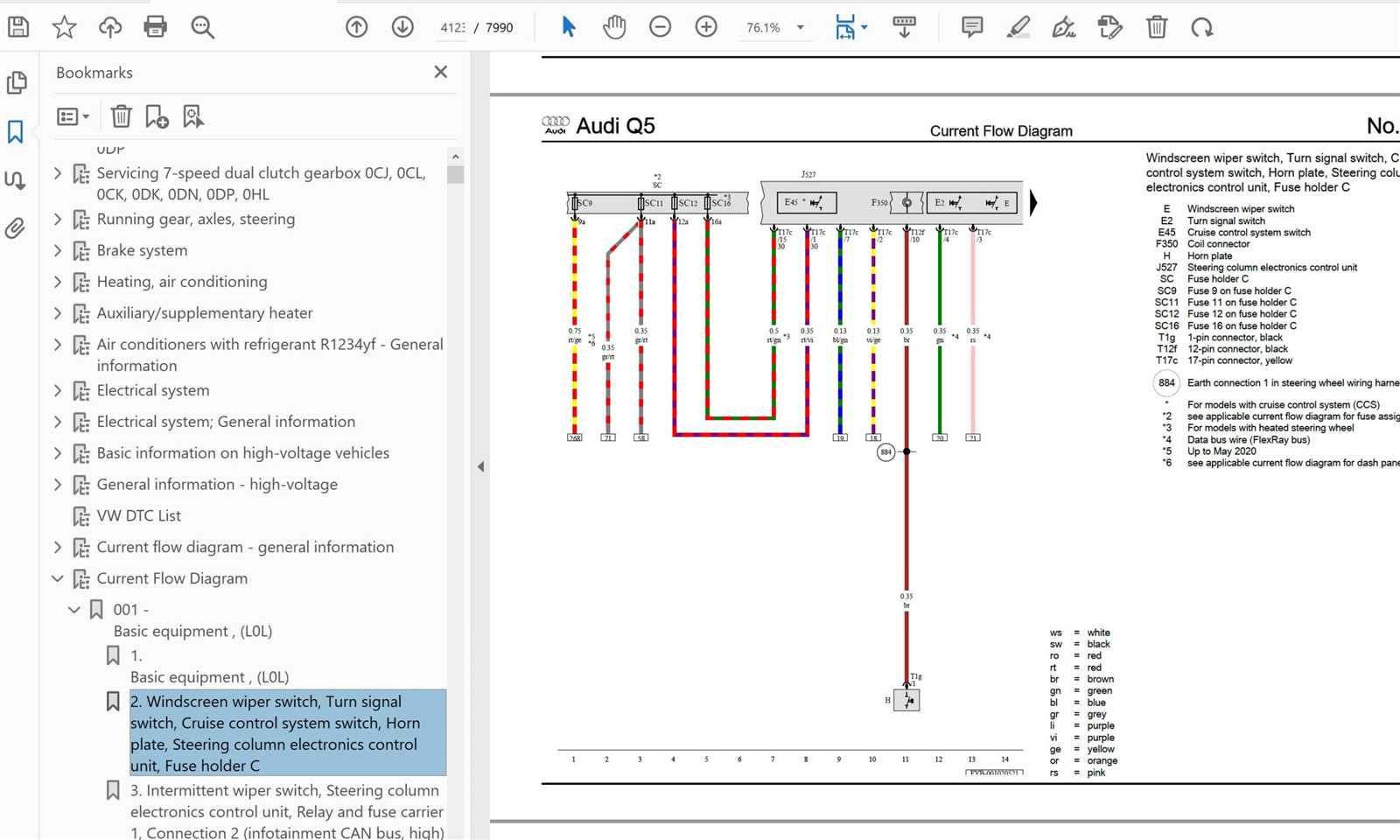Click the fit page width tool
This screenshot has height=840, width=1400.
pyautogui.click(x=844, y=27)
